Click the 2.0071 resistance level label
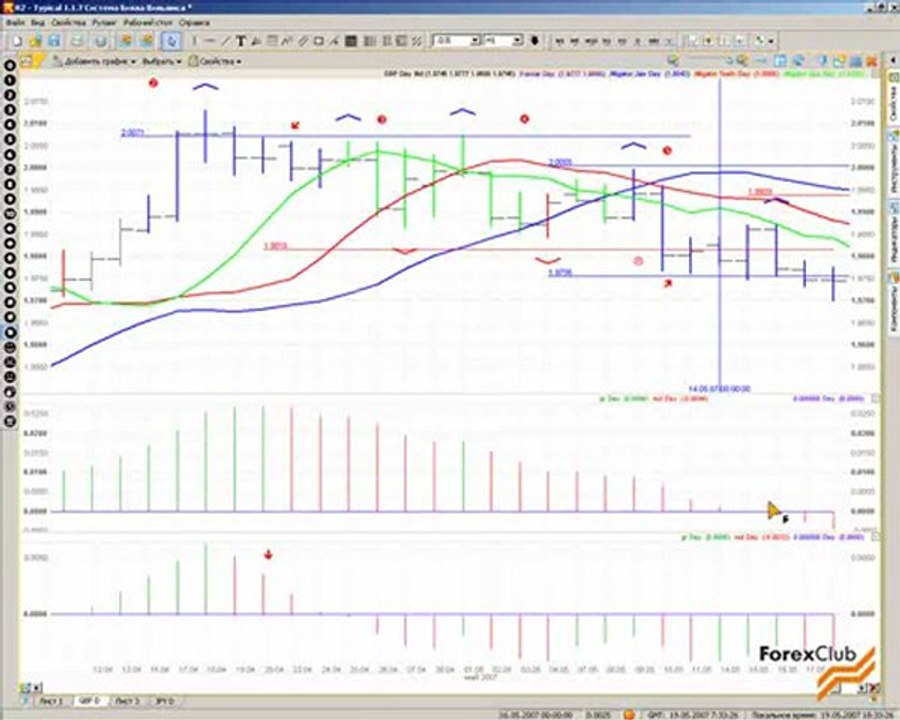The height and width of the screenshot is (720, 900). point(132,133)
